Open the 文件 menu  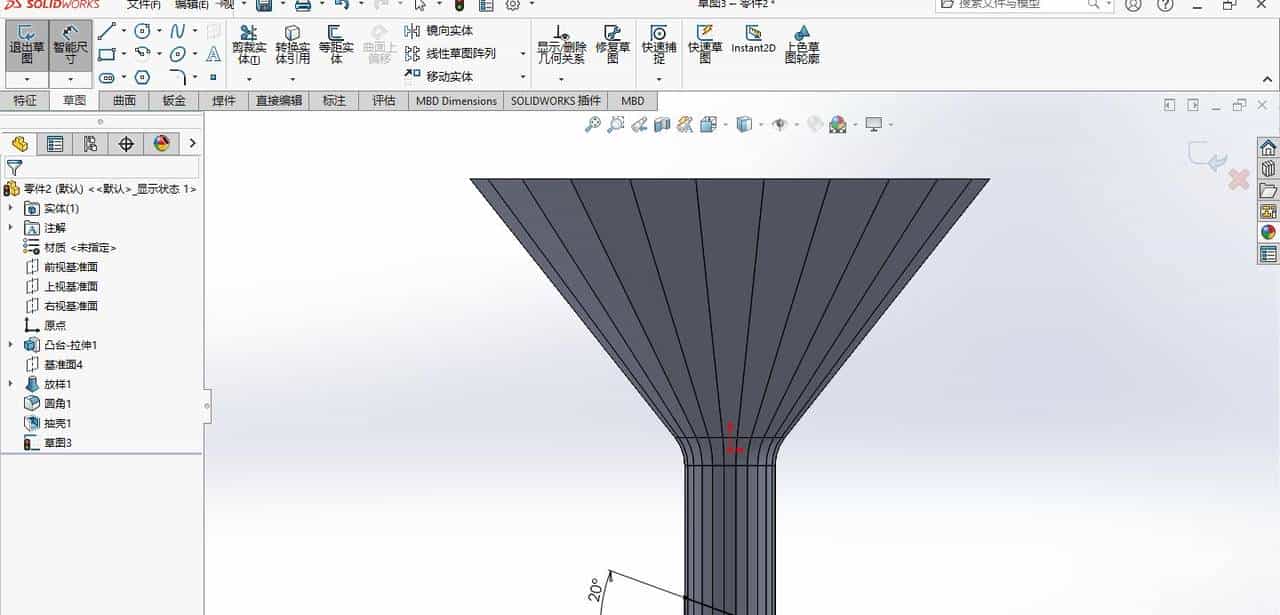coord(145,5)
